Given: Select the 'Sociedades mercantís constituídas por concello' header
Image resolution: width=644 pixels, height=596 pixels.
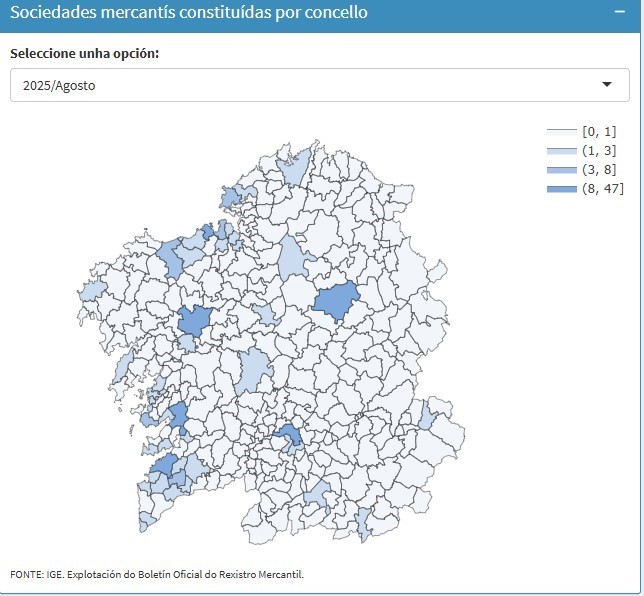Looking at the screenshot, I should (x=189, y=12).
